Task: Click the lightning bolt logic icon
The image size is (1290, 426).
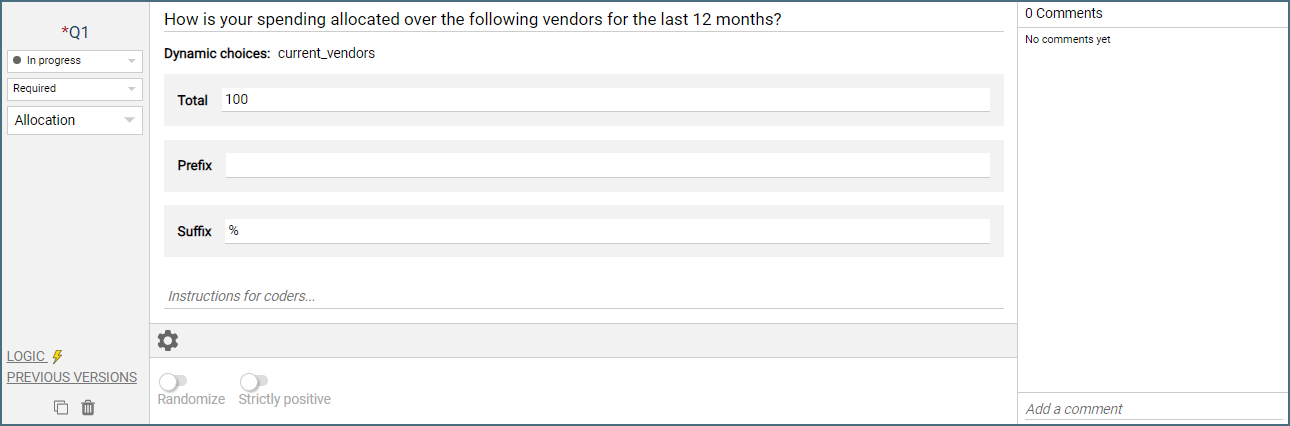Action: pos(58,356)
